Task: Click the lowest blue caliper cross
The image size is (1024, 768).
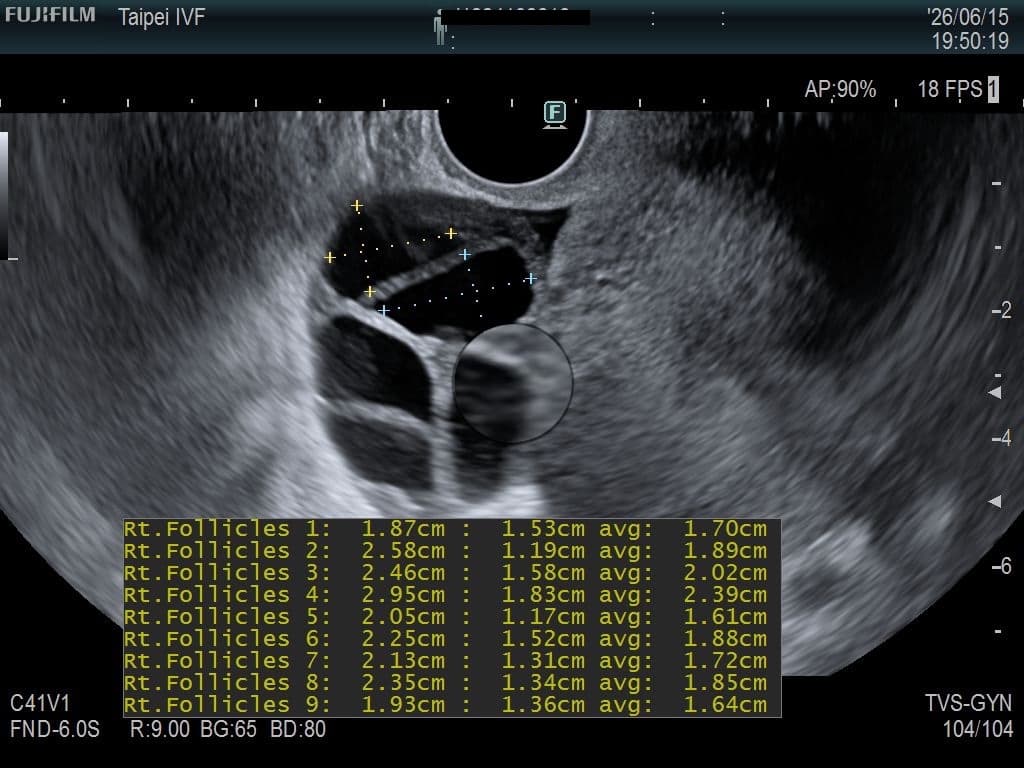Action: (383, 311)
